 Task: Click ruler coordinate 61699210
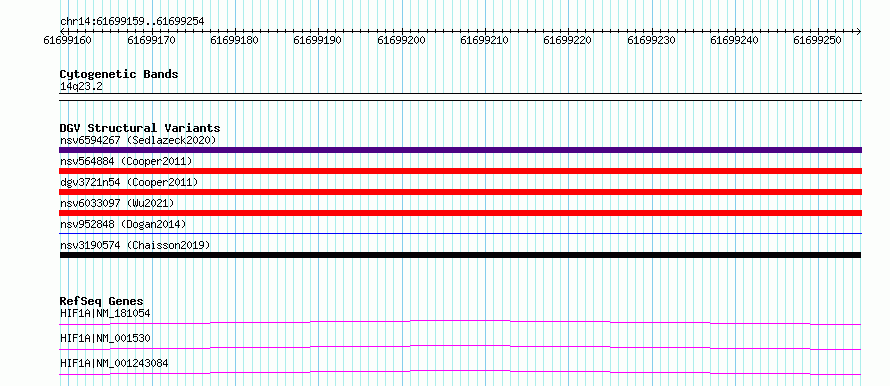pyautogui.click(x=485, y=40)
